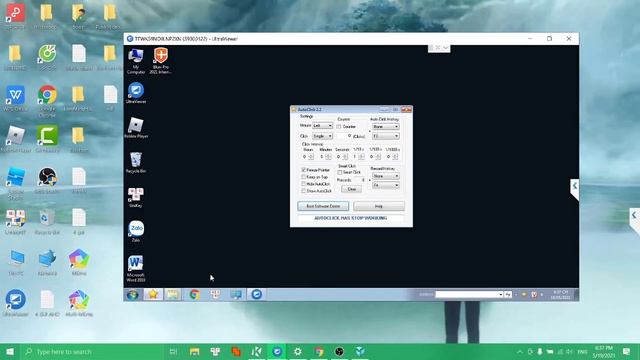The height and width of the screenshot is (360, 640).
Task: Toggle the Show AutoClick checkbox
Action: point(304,191)
